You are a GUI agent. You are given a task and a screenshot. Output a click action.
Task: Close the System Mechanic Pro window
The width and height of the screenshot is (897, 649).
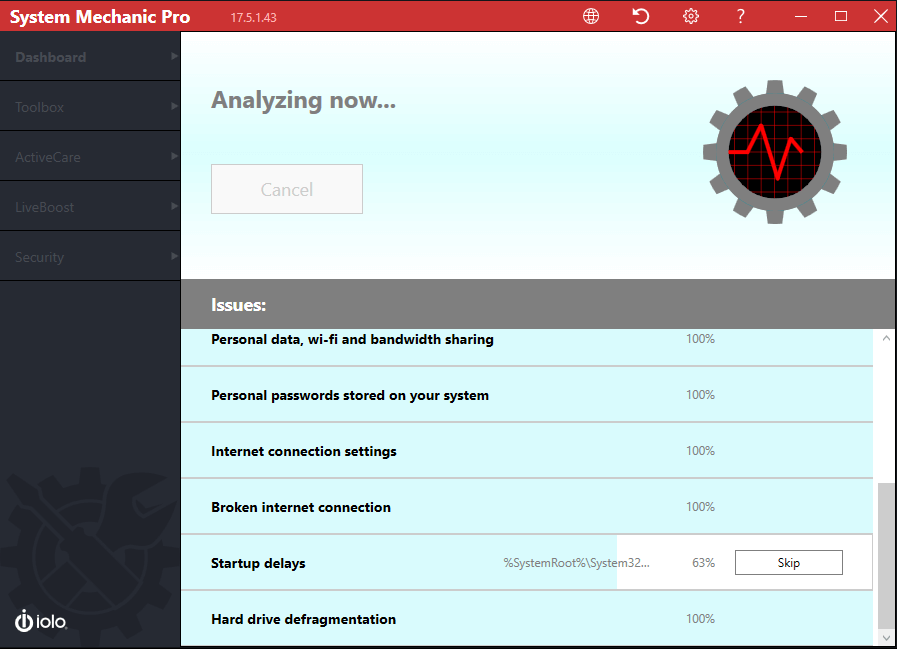pos(881,16)
